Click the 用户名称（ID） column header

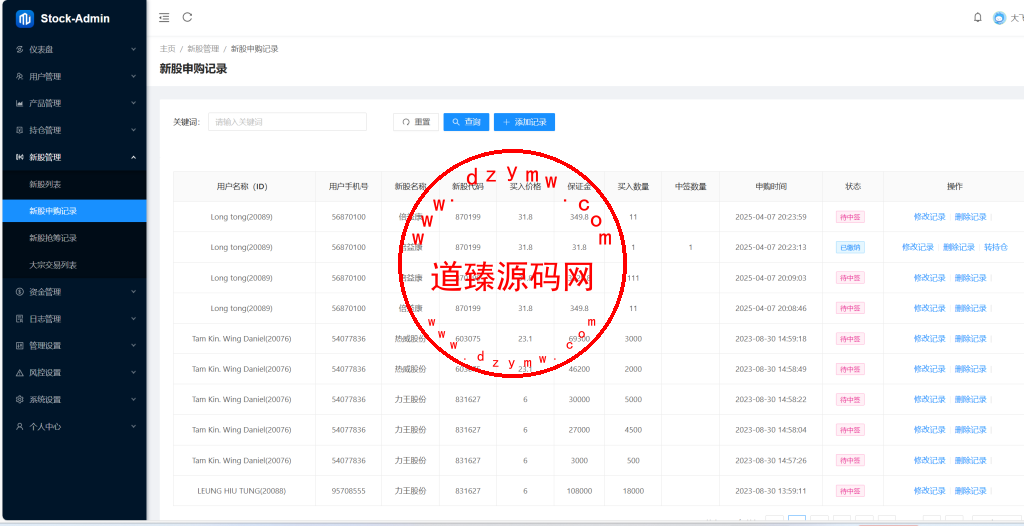click(x=242, y=187)
